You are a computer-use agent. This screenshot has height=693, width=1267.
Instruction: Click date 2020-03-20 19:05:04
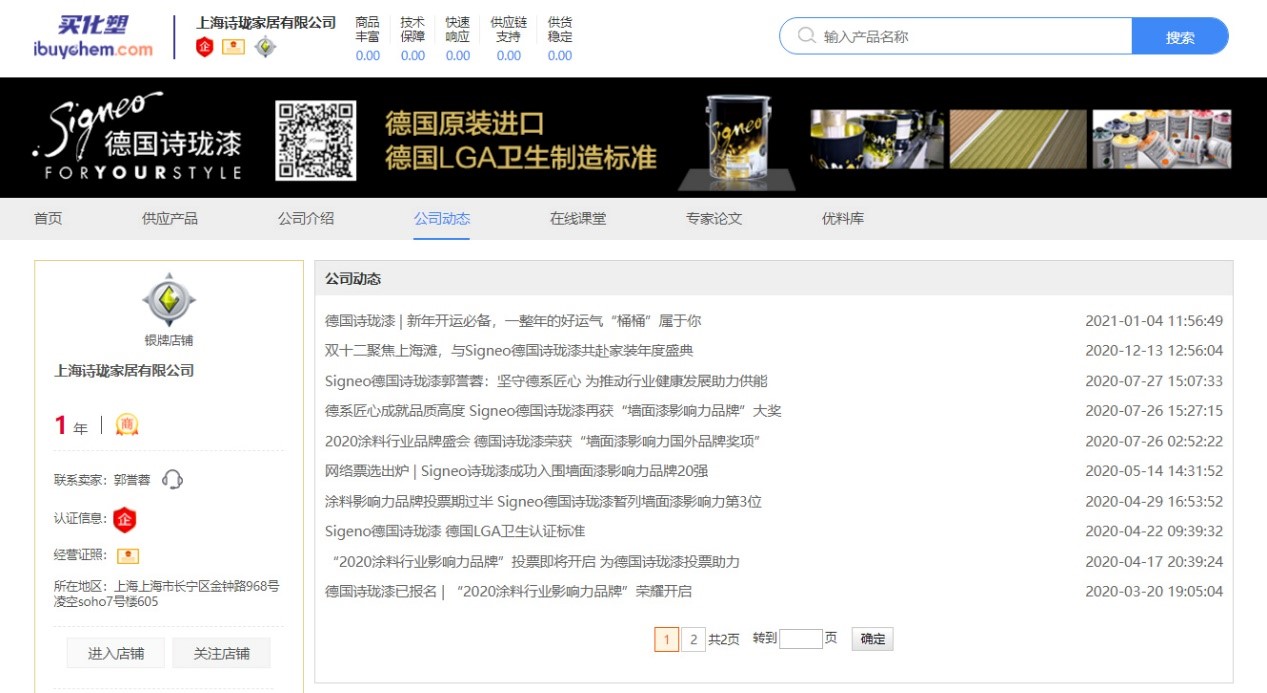pyautogui.click(x=1154, y=591)
